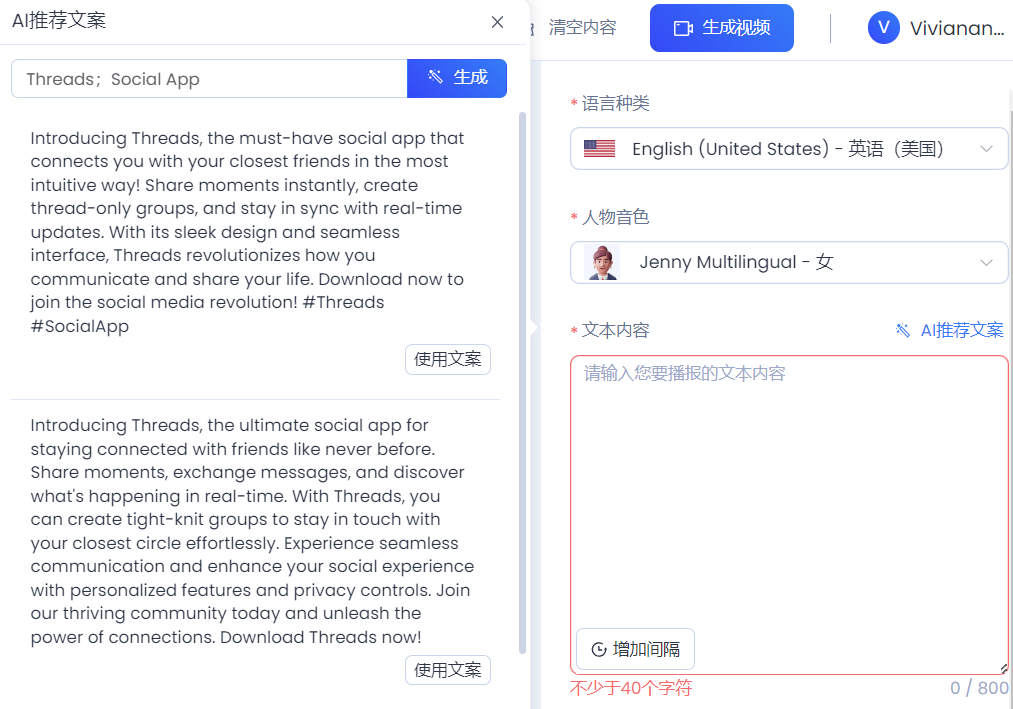Close the AI推荐文案 panel

click(497, 22)
